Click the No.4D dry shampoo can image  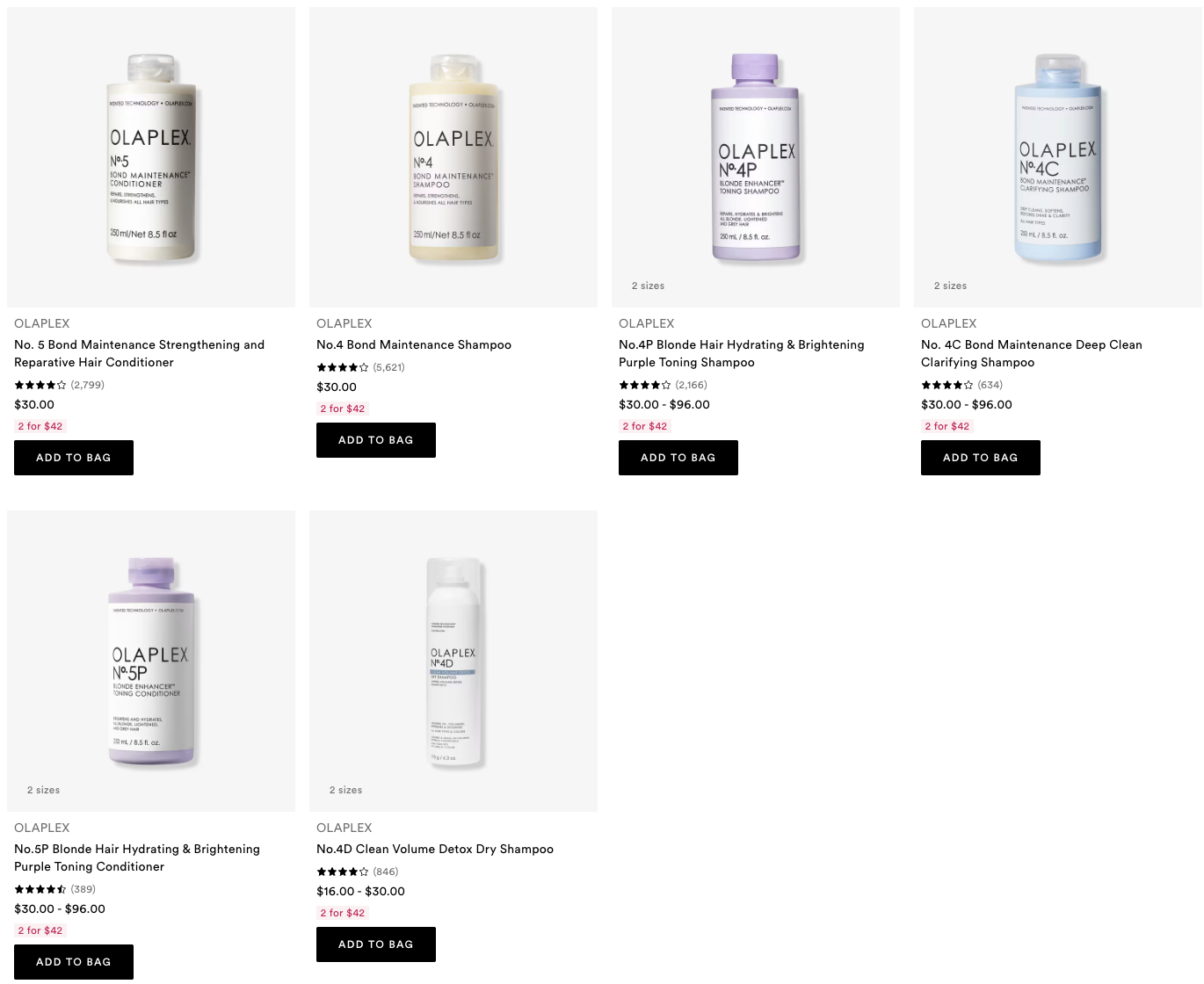click(453, 662)
